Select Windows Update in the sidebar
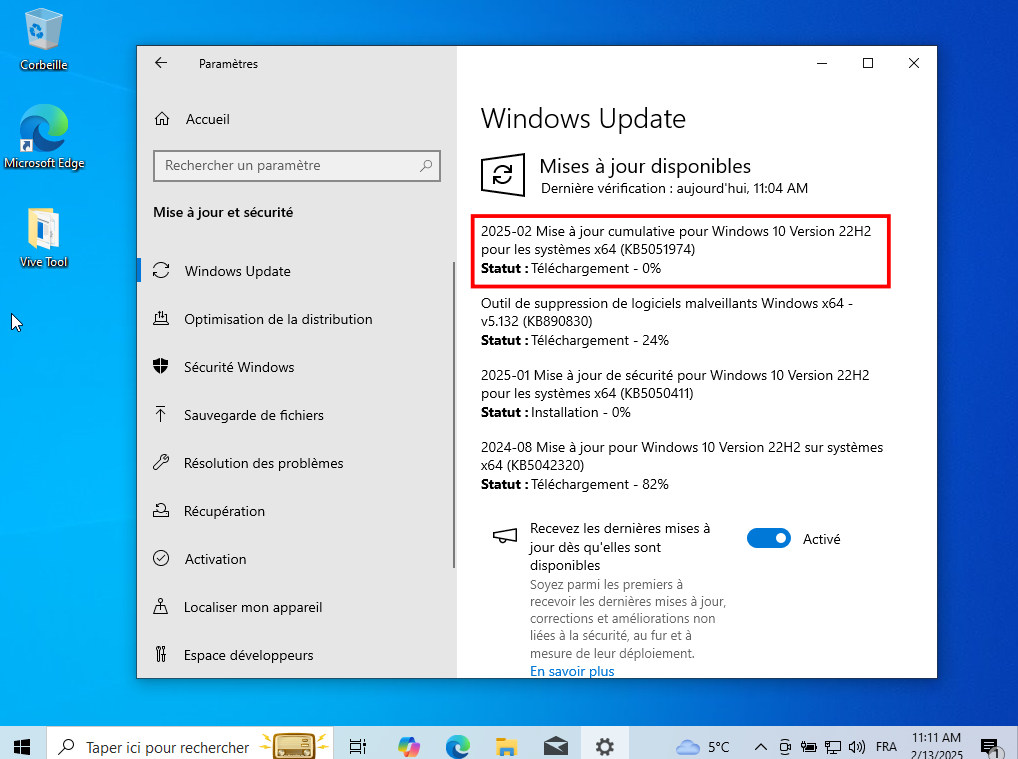 pos(295,271)
